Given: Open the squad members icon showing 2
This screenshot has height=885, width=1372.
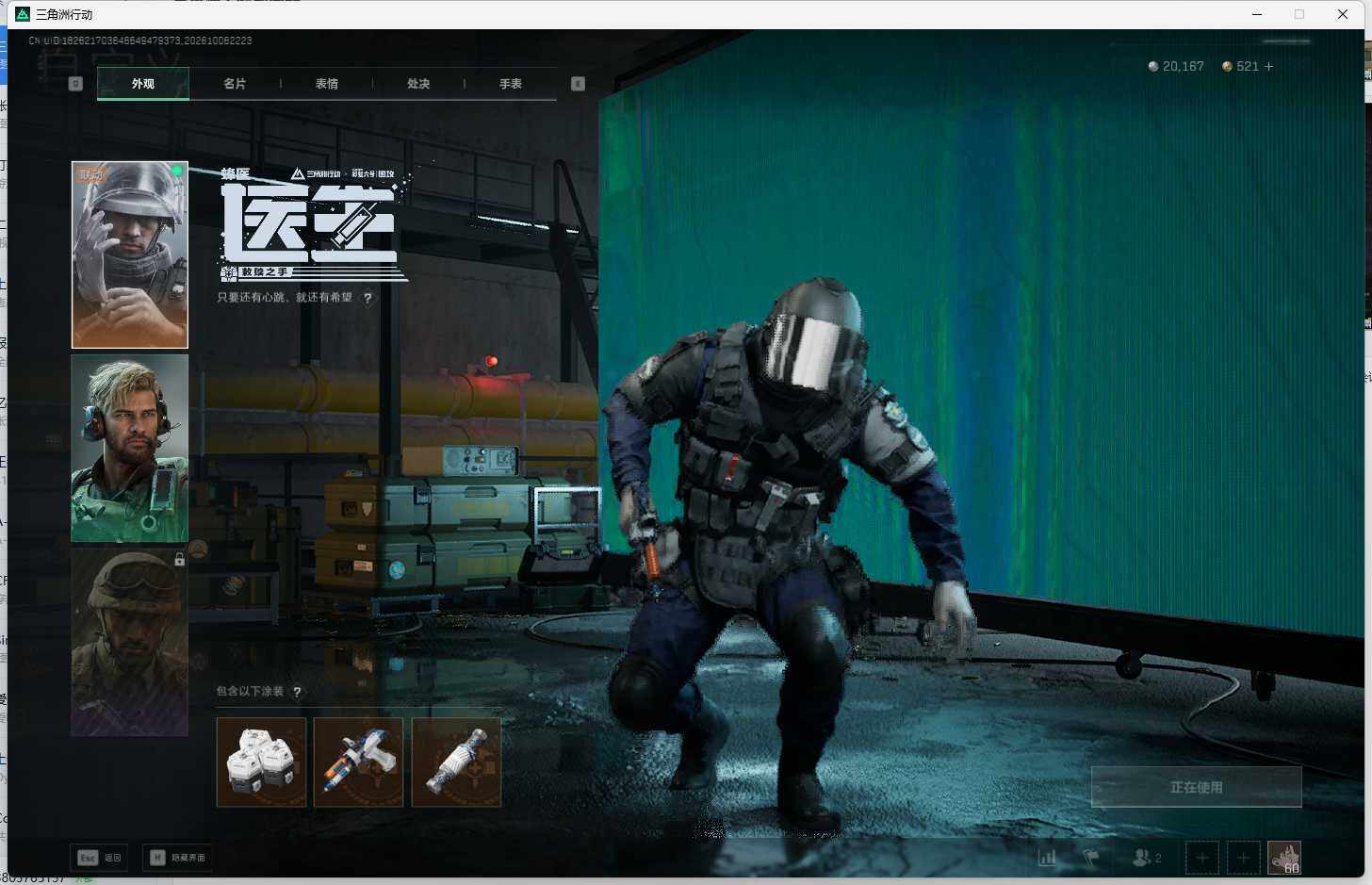Looking at the screenshot, I should [1146, 858].
